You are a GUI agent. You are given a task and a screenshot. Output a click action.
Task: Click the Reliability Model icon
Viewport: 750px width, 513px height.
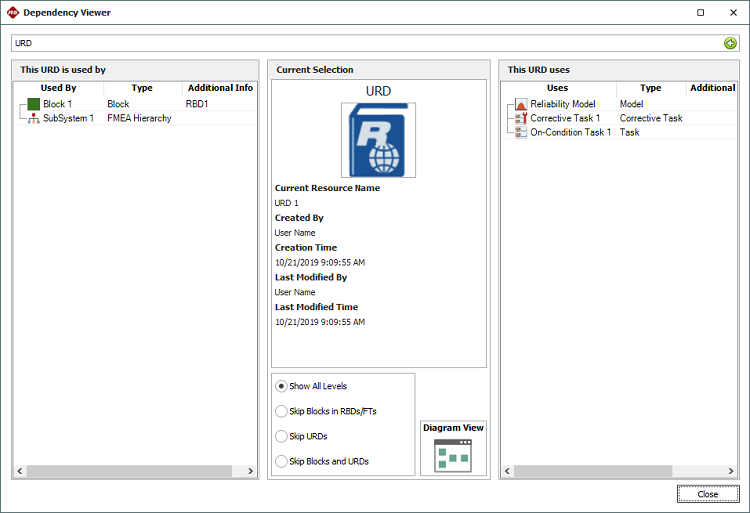tap(520, 104)
